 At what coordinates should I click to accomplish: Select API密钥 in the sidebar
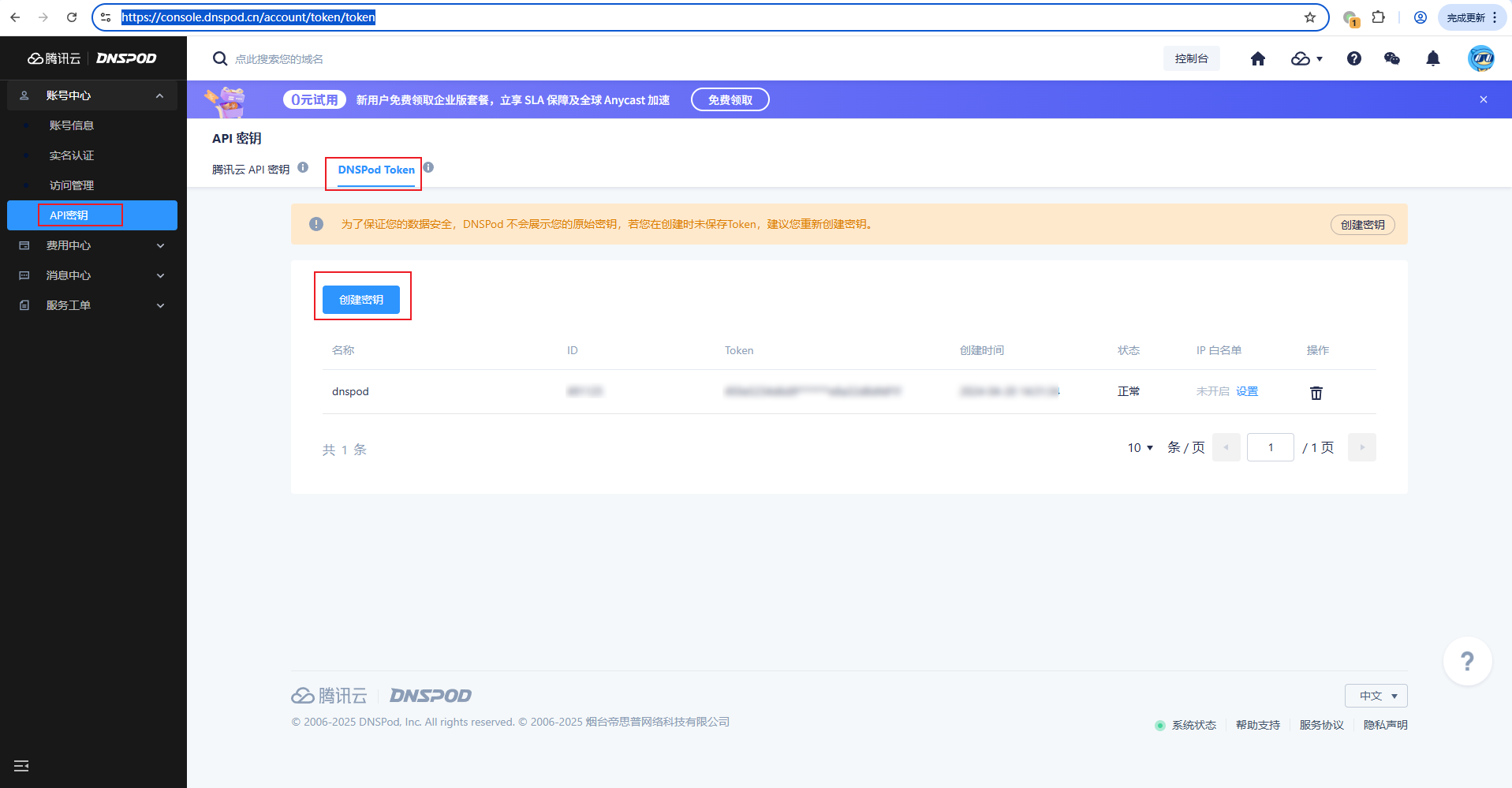point(92,215)
